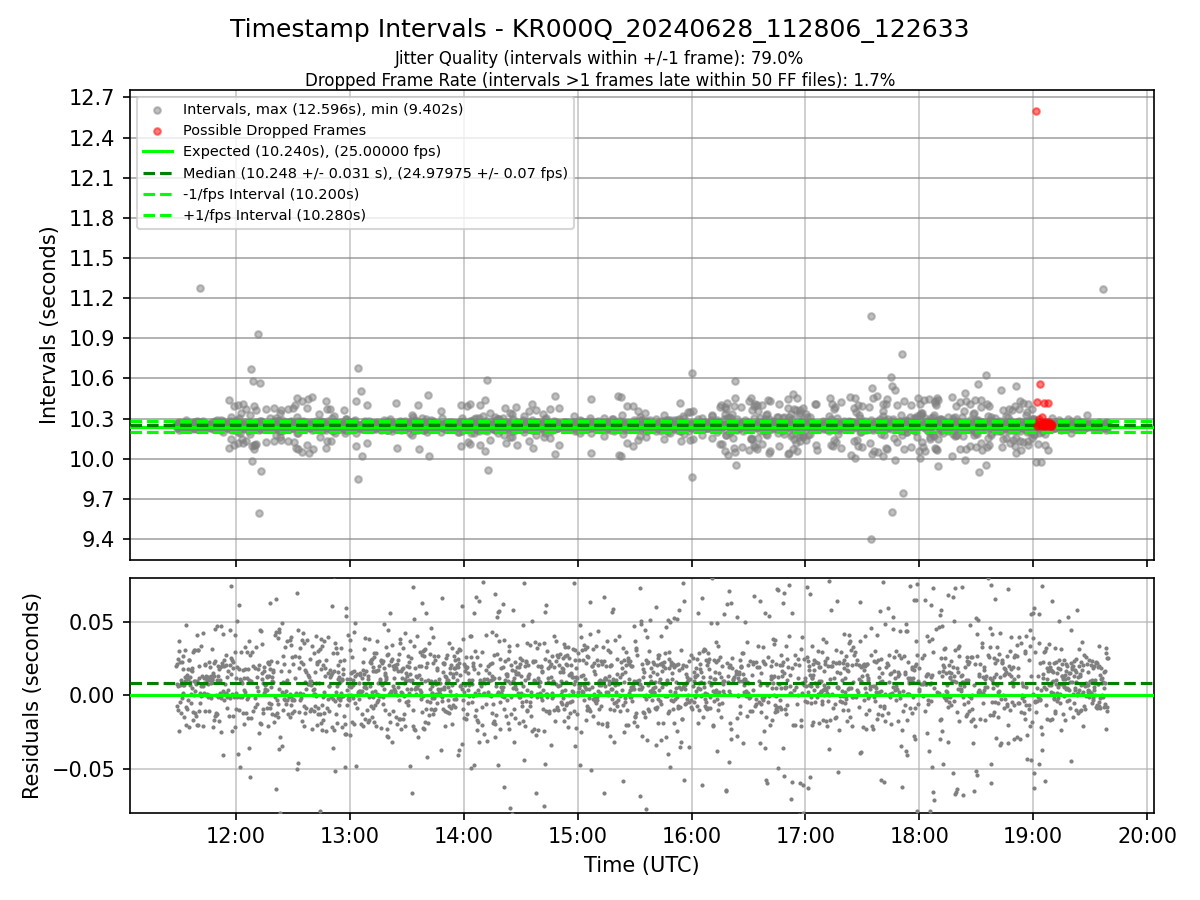
Task: Click the 'Dropped Frame Rate' subtitle line showing 1.7%
Action: point(599,79)
